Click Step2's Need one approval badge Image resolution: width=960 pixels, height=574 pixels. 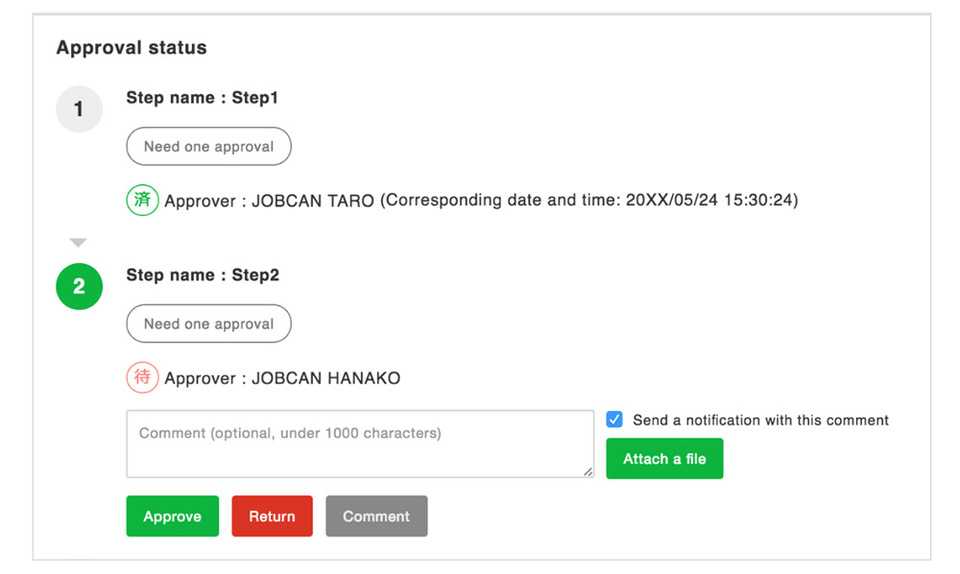point(208,324)
